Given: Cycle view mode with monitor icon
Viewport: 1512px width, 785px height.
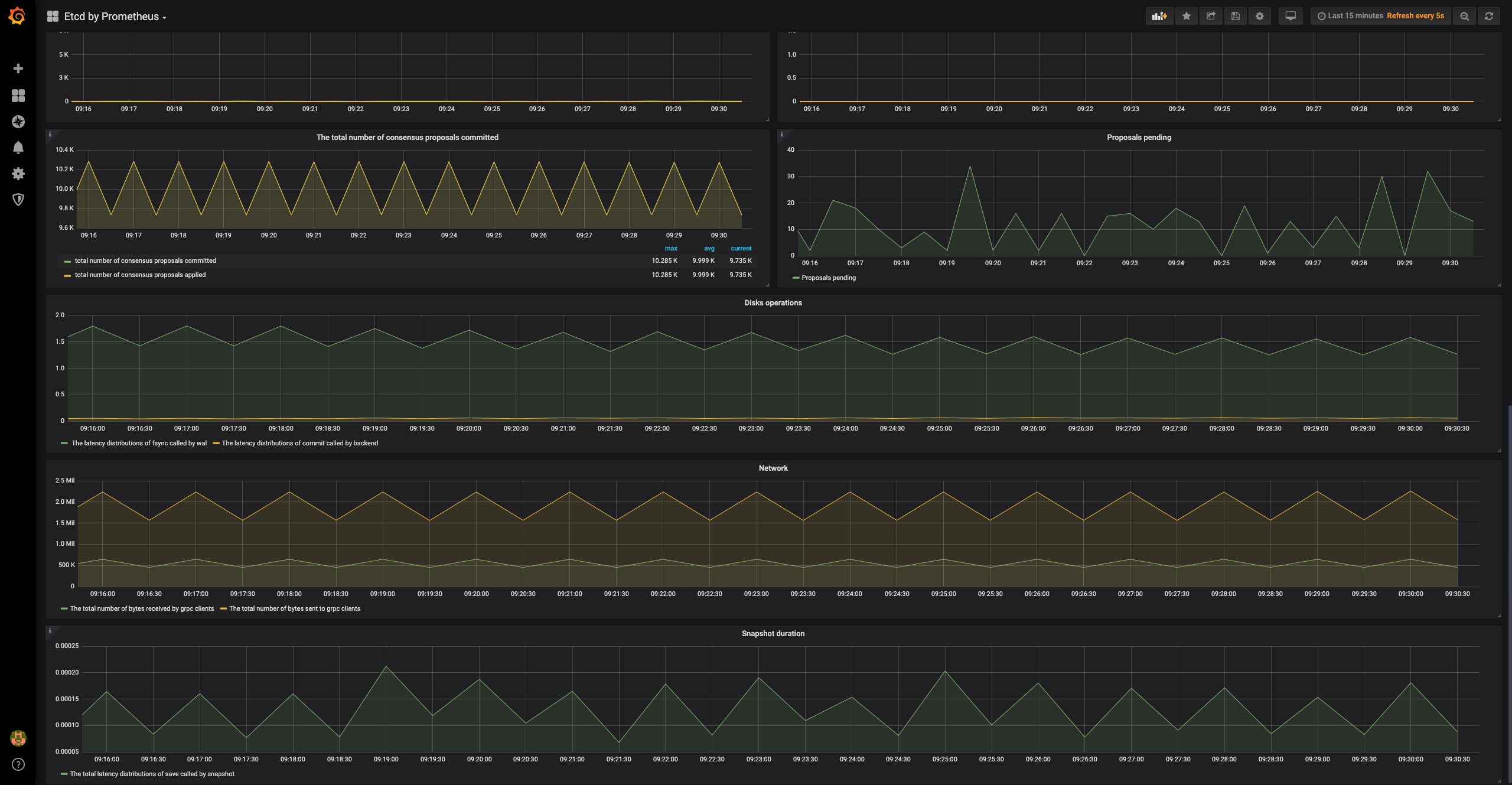Looking at the screenshot, I should (x=1291, y=16).
